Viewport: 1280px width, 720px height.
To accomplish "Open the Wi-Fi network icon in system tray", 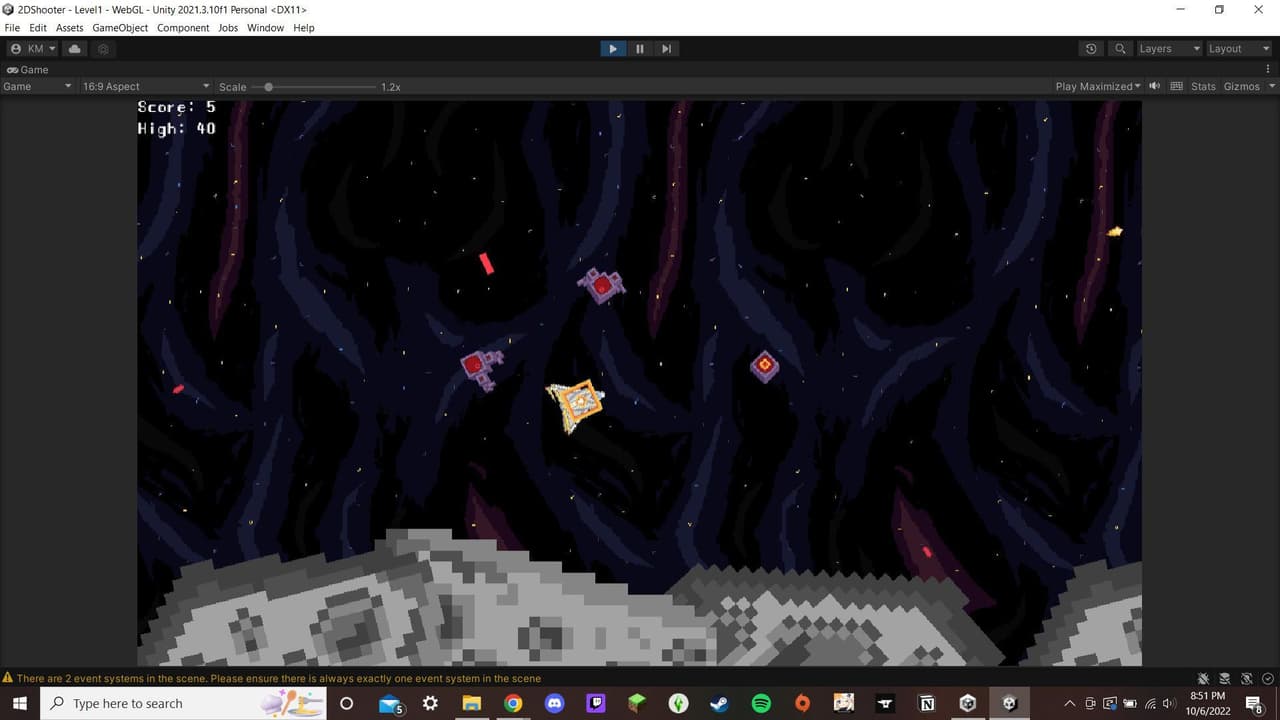I will click(1150, 703).
